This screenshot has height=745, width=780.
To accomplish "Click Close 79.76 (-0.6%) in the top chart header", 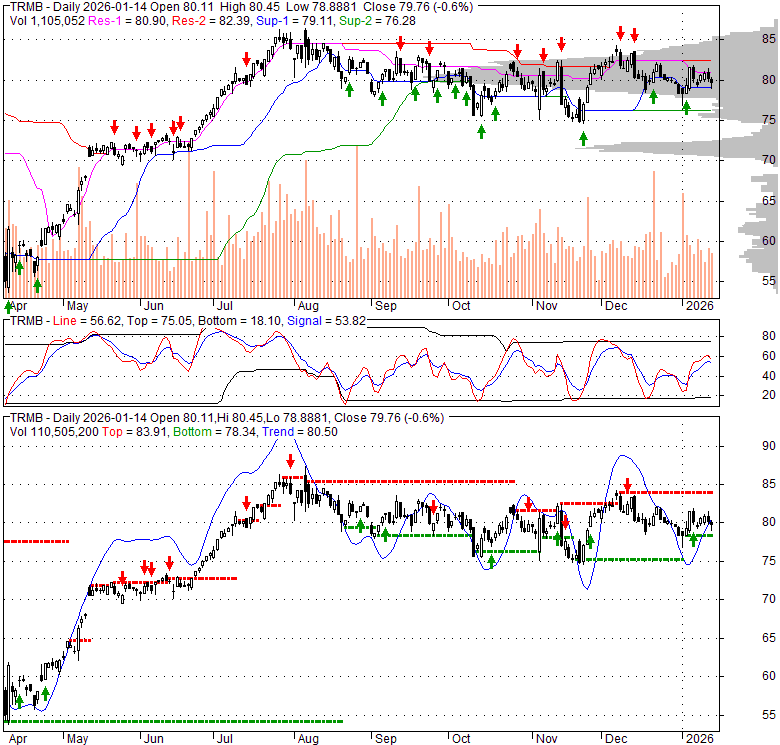I will (418, 7).
